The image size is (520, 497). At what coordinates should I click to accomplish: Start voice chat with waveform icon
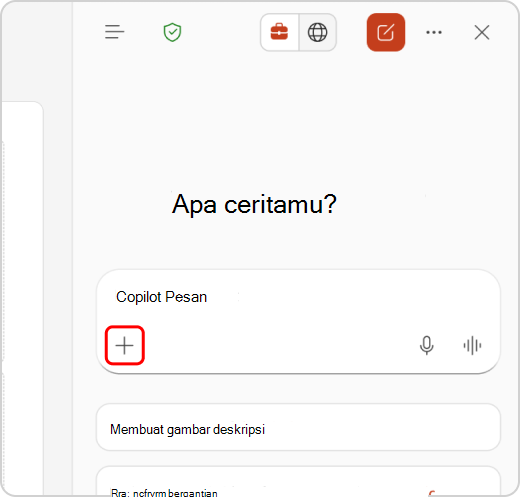click(472, 345)
